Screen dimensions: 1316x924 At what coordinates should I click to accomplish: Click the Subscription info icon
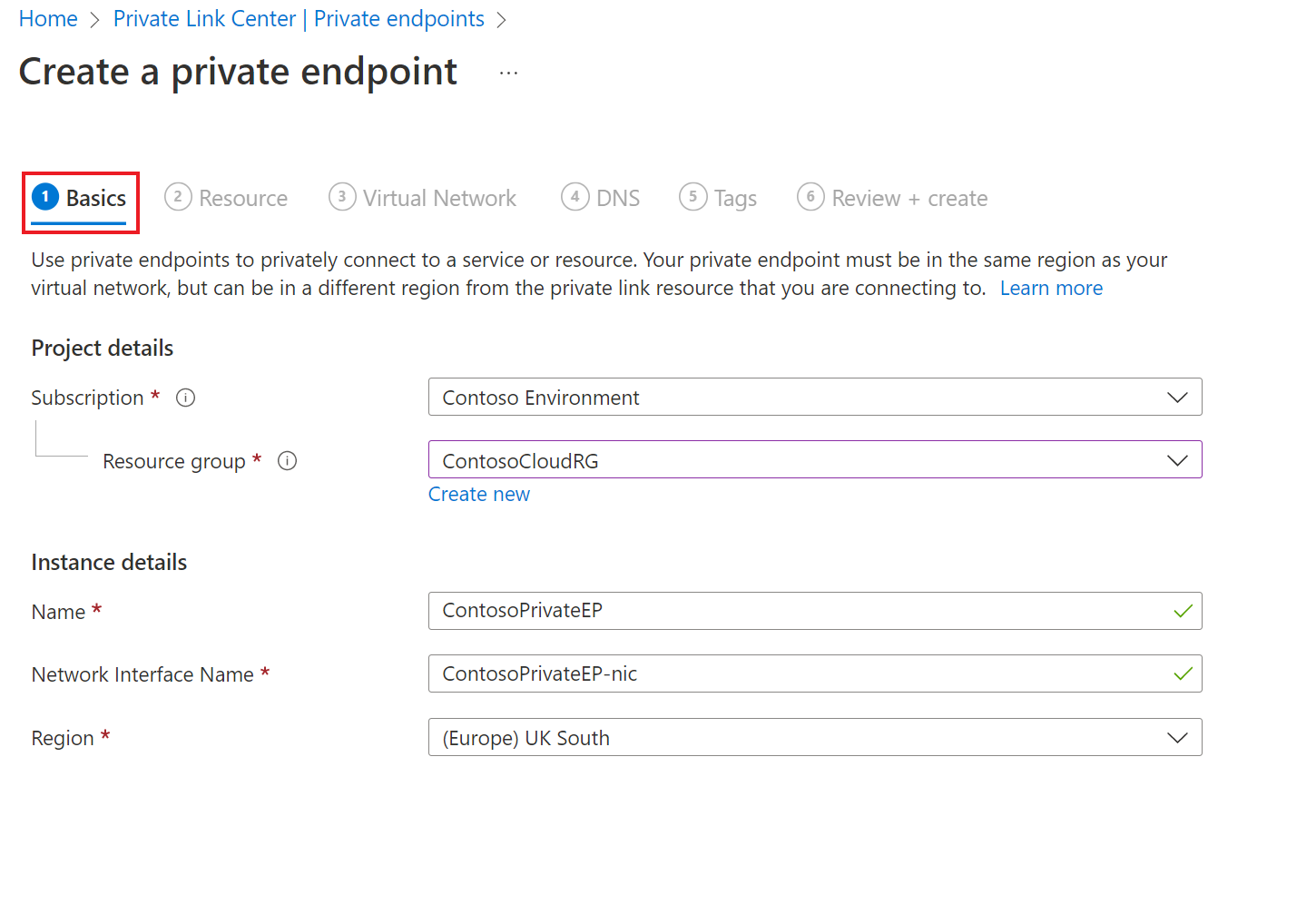185,398
